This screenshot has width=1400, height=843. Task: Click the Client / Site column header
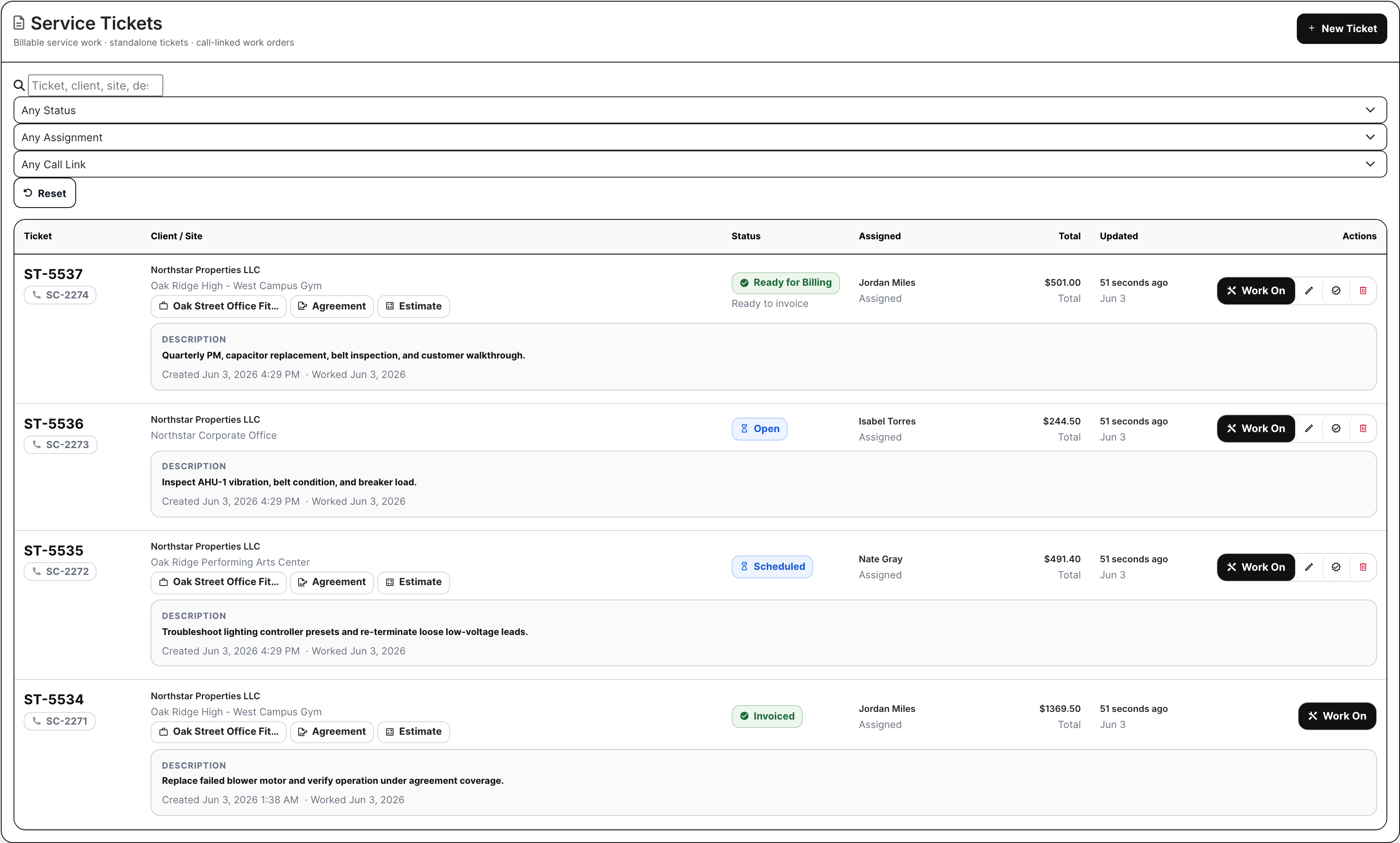point(176,236)
